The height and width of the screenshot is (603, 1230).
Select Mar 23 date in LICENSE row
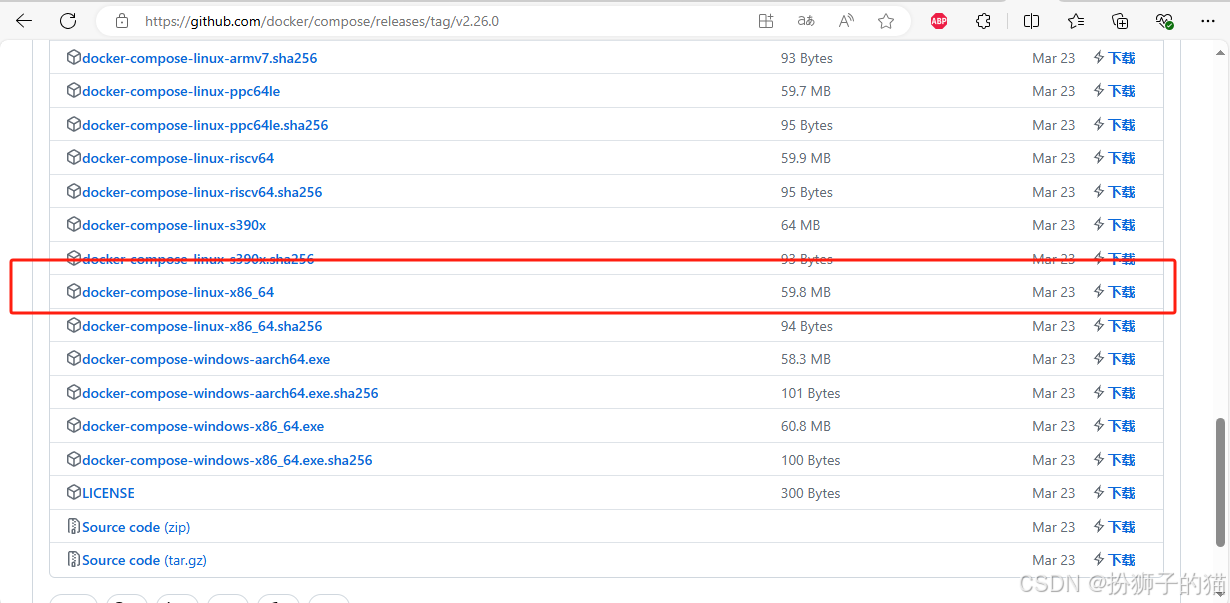pyautogui.click(x=1054, y=493)
